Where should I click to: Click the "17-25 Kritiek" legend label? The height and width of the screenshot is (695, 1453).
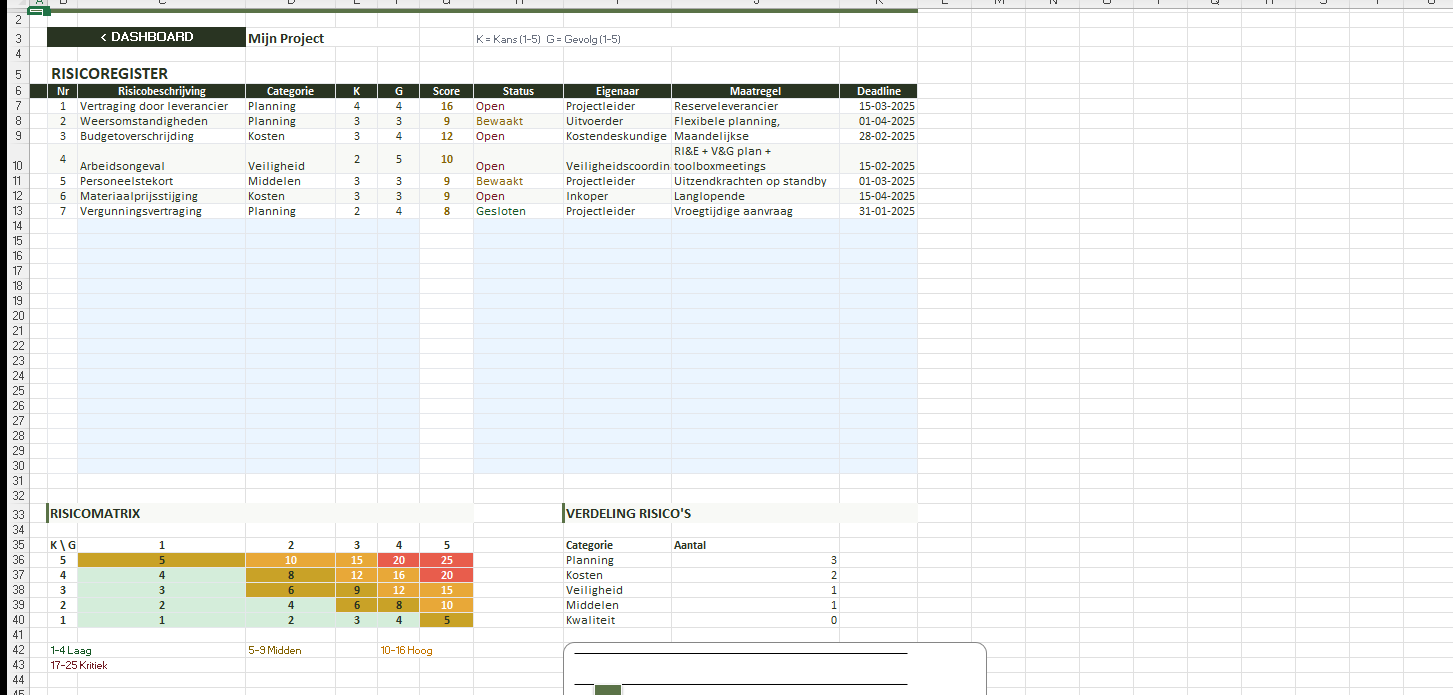(x=79, y=665)
